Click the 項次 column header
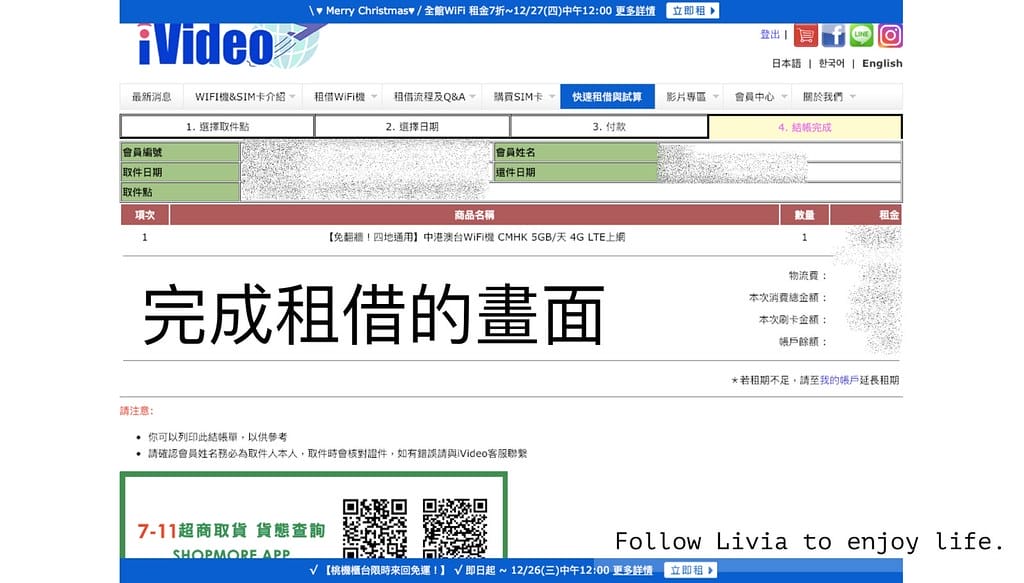This screenshot has width=1024, height=583. [x=145, y=215]
